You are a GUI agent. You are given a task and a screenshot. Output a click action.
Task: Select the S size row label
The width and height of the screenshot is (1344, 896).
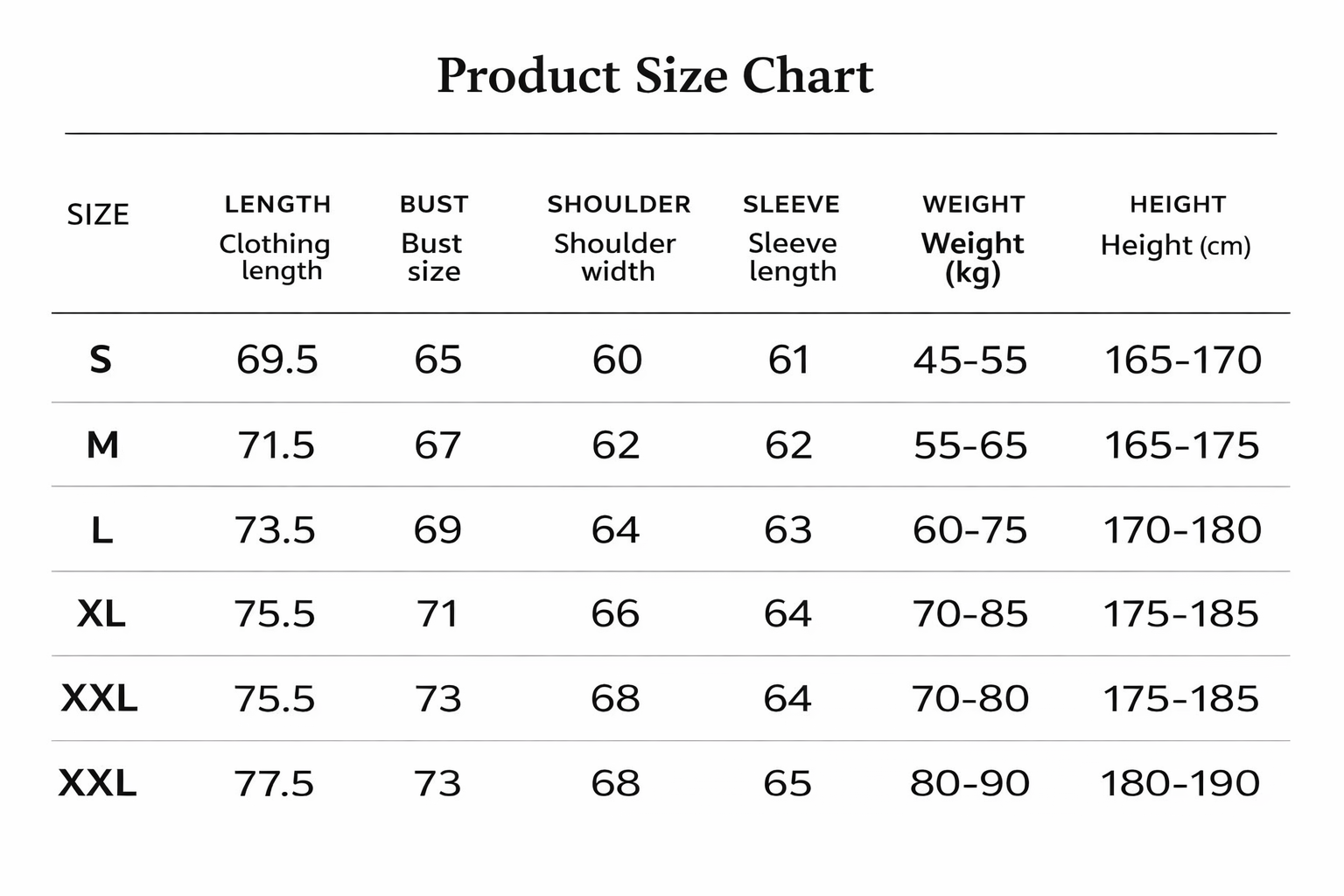(x=101, y=360)
